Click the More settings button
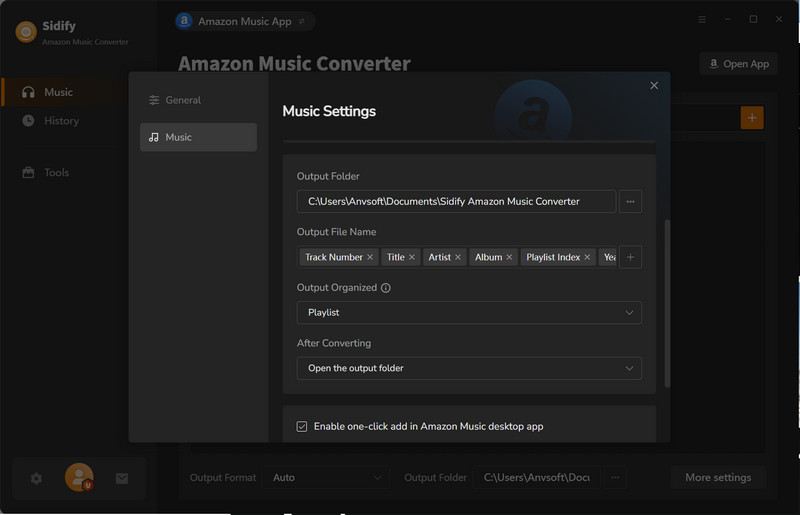This screenshot has height=515, width=800. click(x=718, y=478)
